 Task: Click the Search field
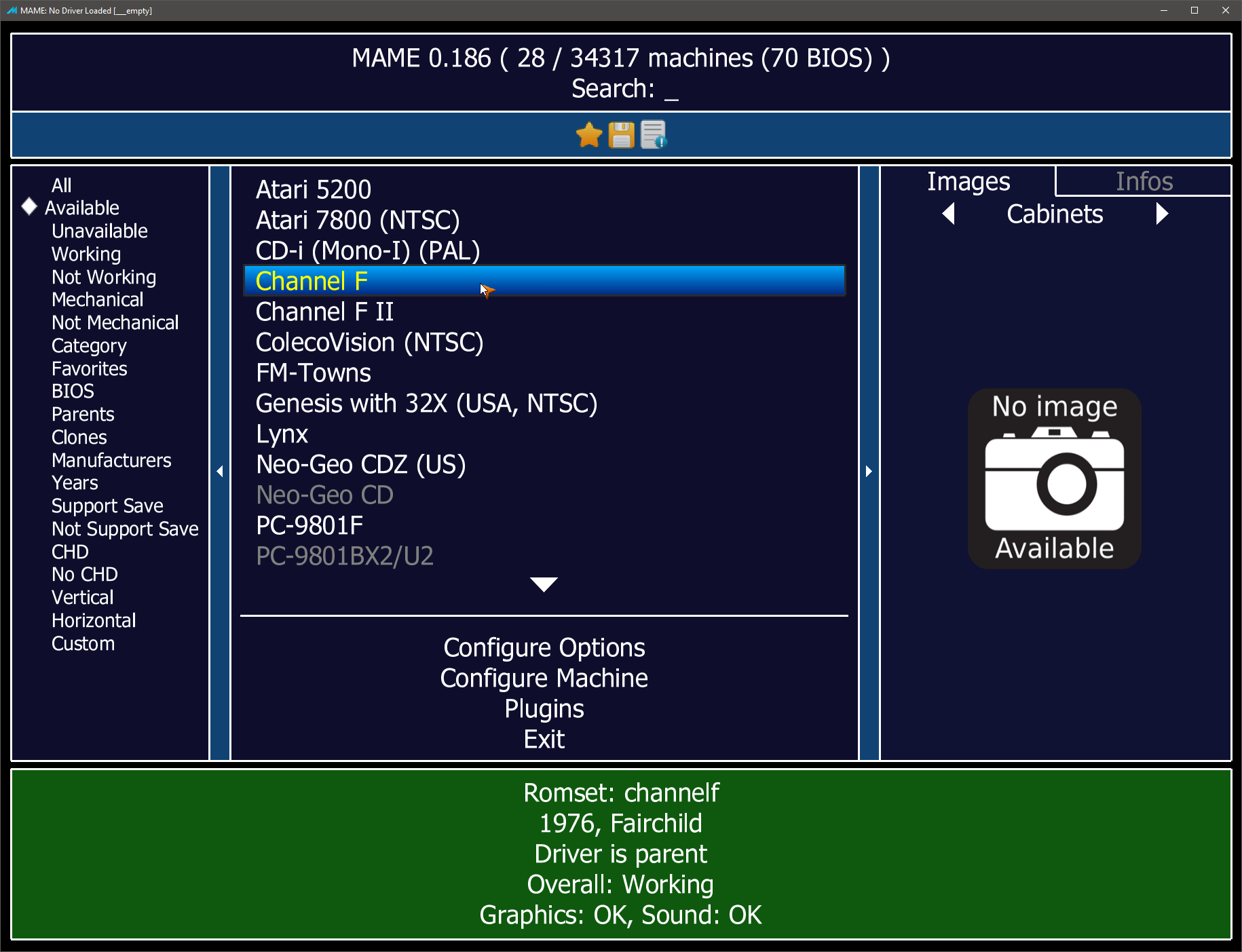tap(624, 88)
